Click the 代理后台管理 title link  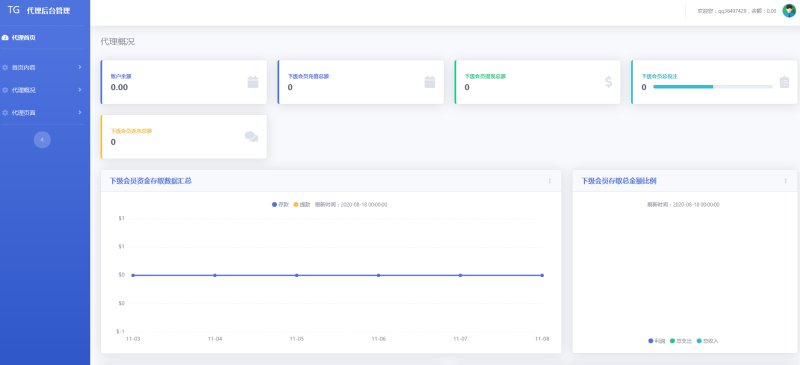[48, 11]
